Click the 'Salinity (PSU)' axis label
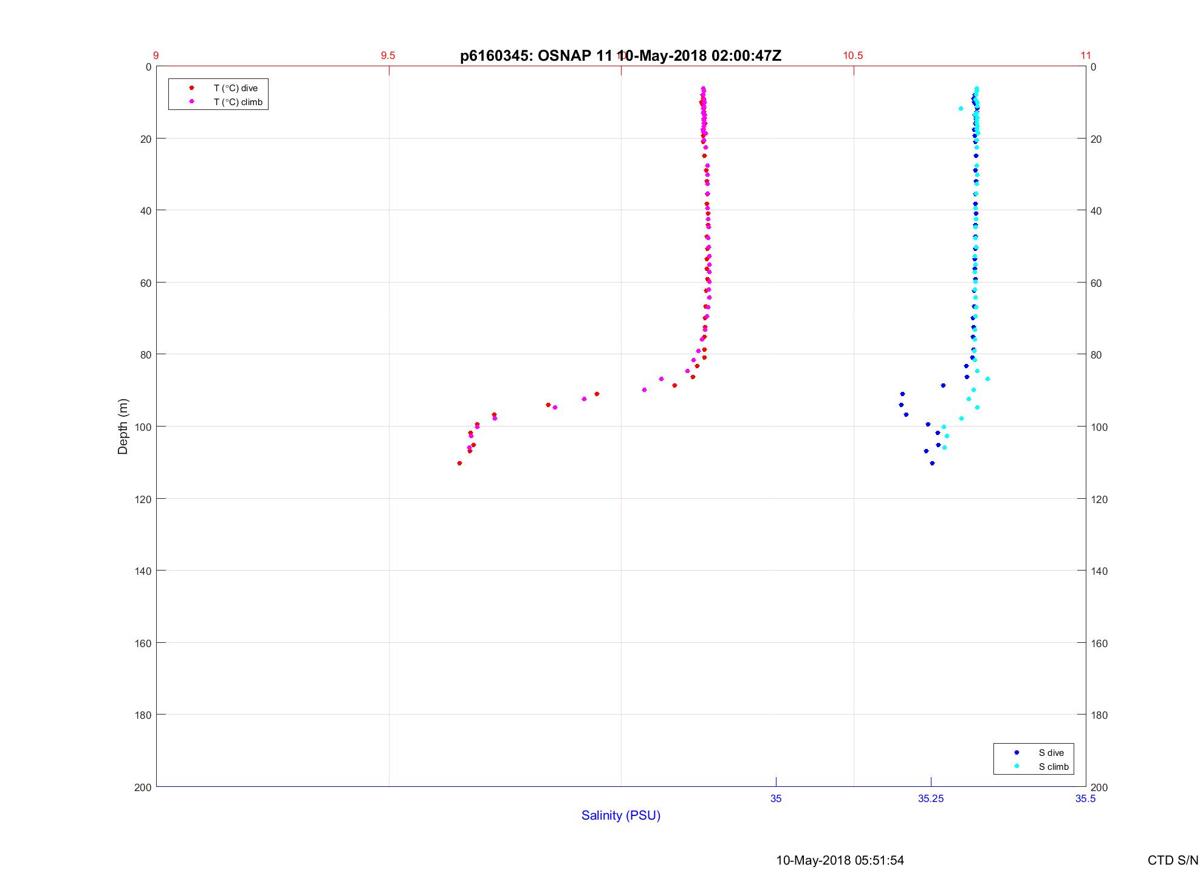 621,815
